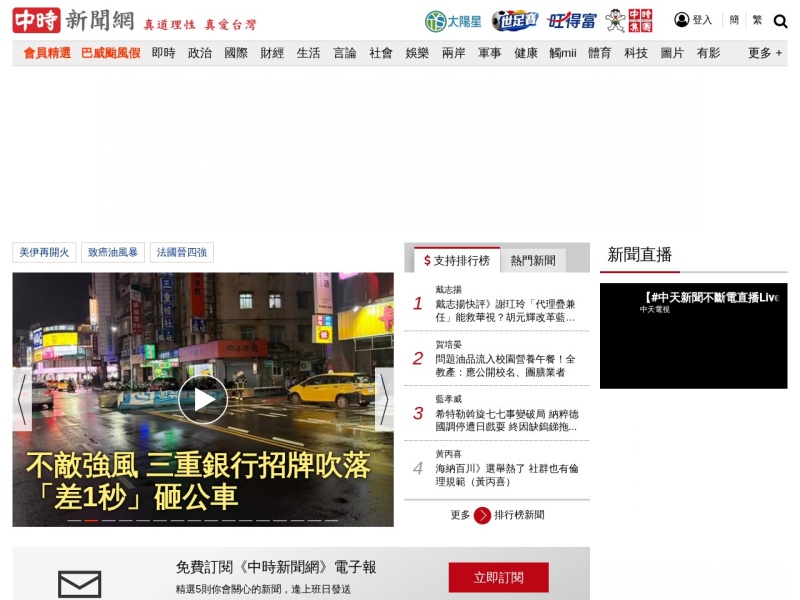Viewport: 800px width, 600px height.
Task: Open the 中時集團 mascot logo
Action: click(629, 21)
